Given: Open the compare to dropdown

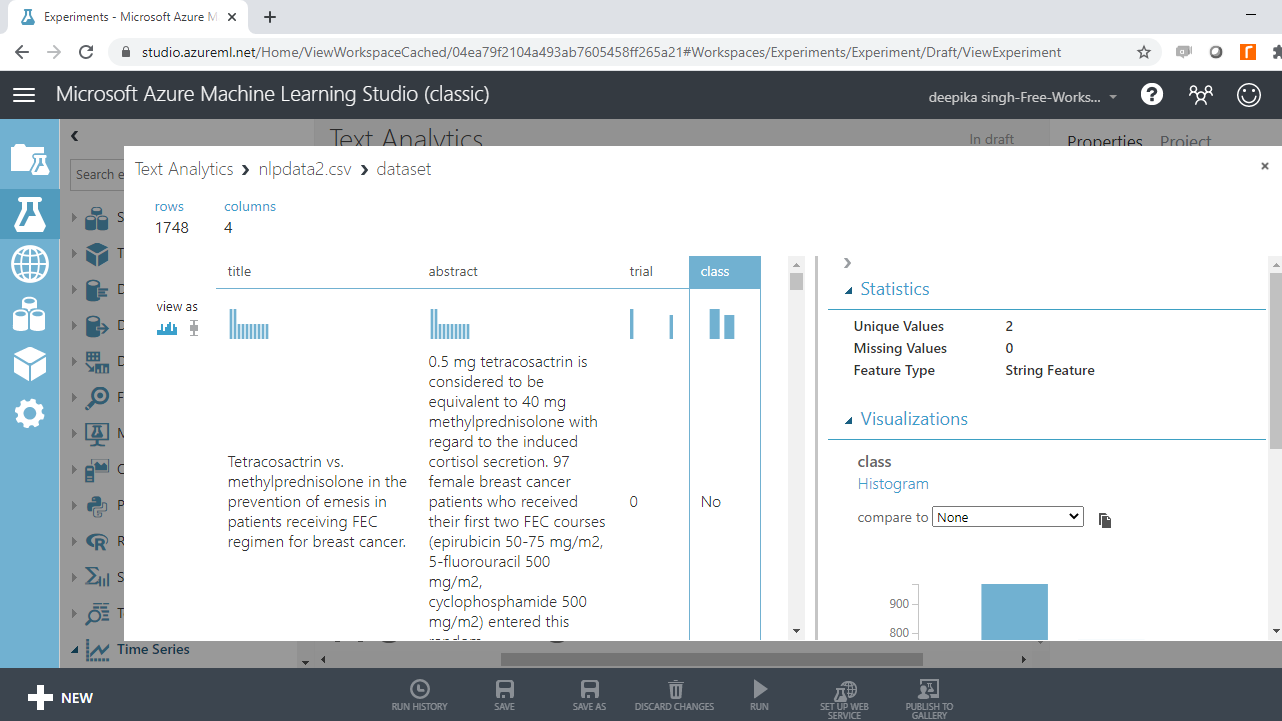Looking at the screenshot, I should coord(1008,517).
